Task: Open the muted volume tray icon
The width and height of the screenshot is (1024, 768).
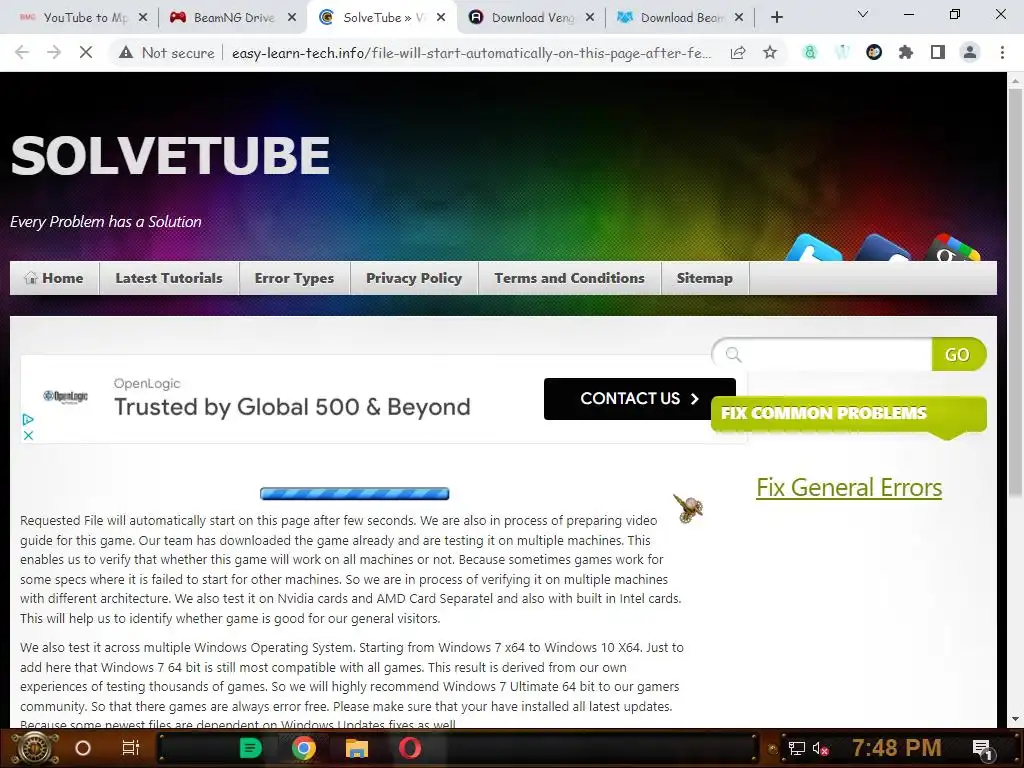Action: 820,748
